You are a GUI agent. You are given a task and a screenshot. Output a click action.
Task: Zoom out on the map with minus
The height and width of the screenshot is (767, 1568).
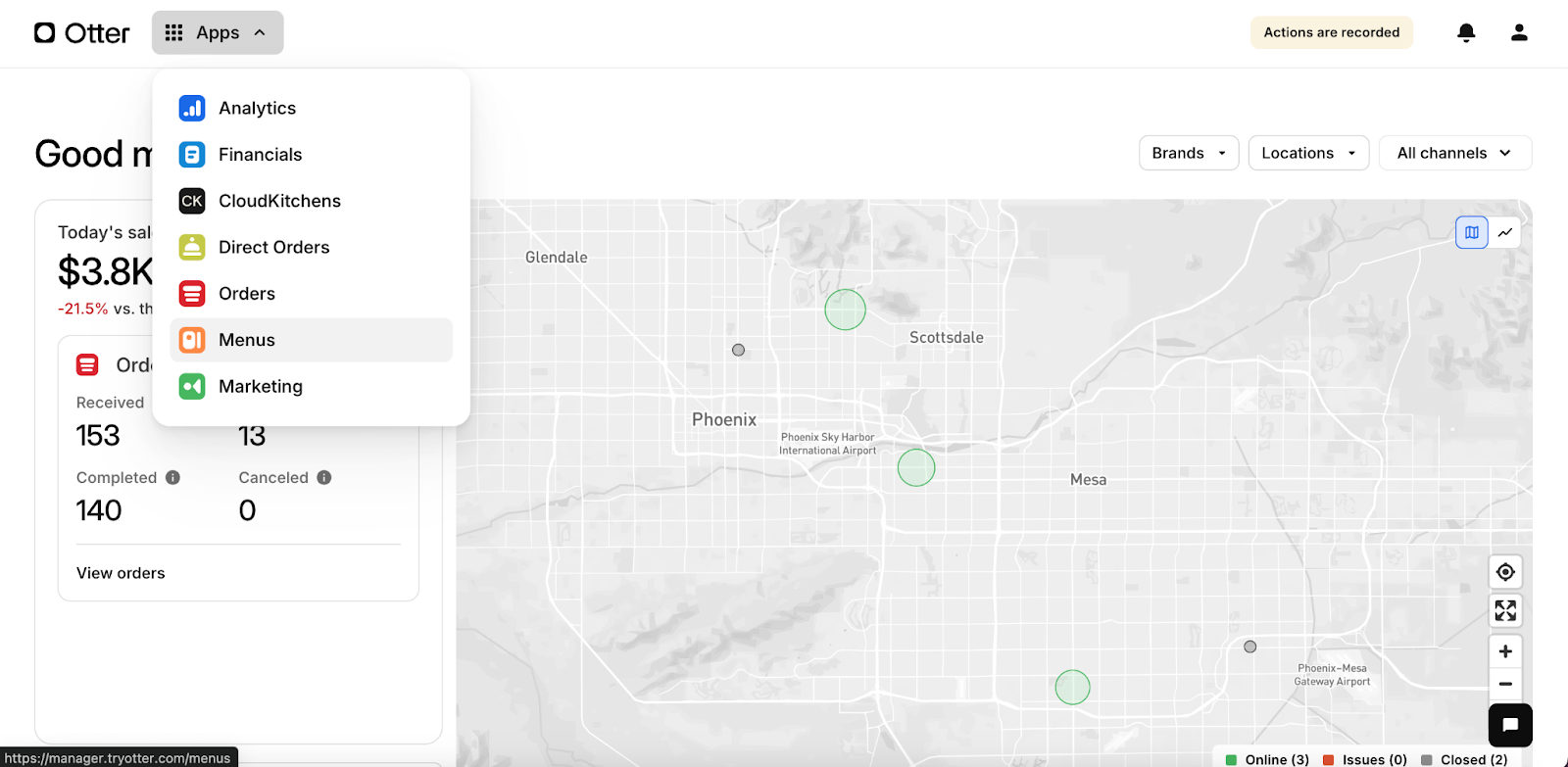[x=1505, y=685]
